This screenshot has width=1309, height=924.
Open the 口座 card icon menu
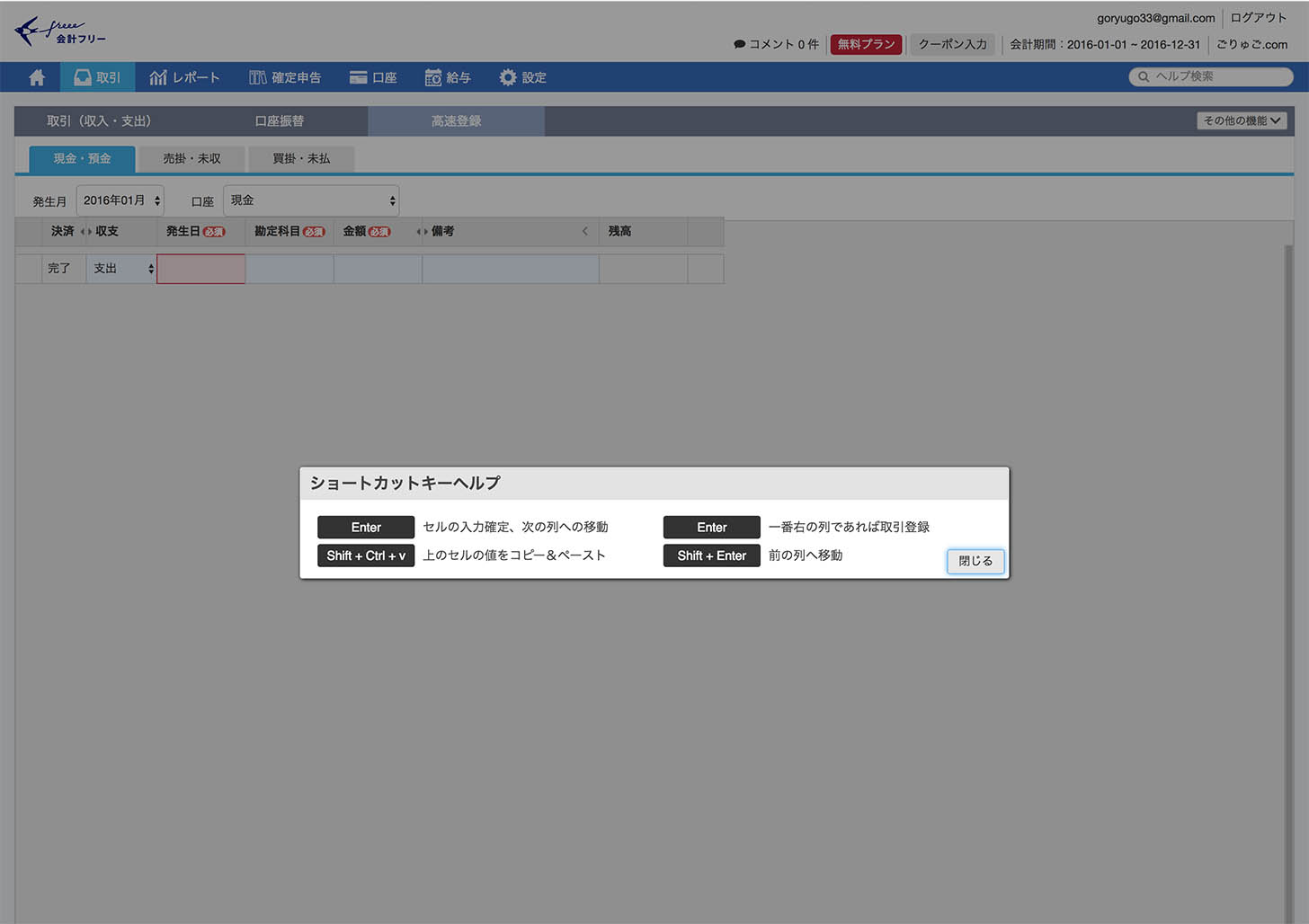(x=373, y=77)
